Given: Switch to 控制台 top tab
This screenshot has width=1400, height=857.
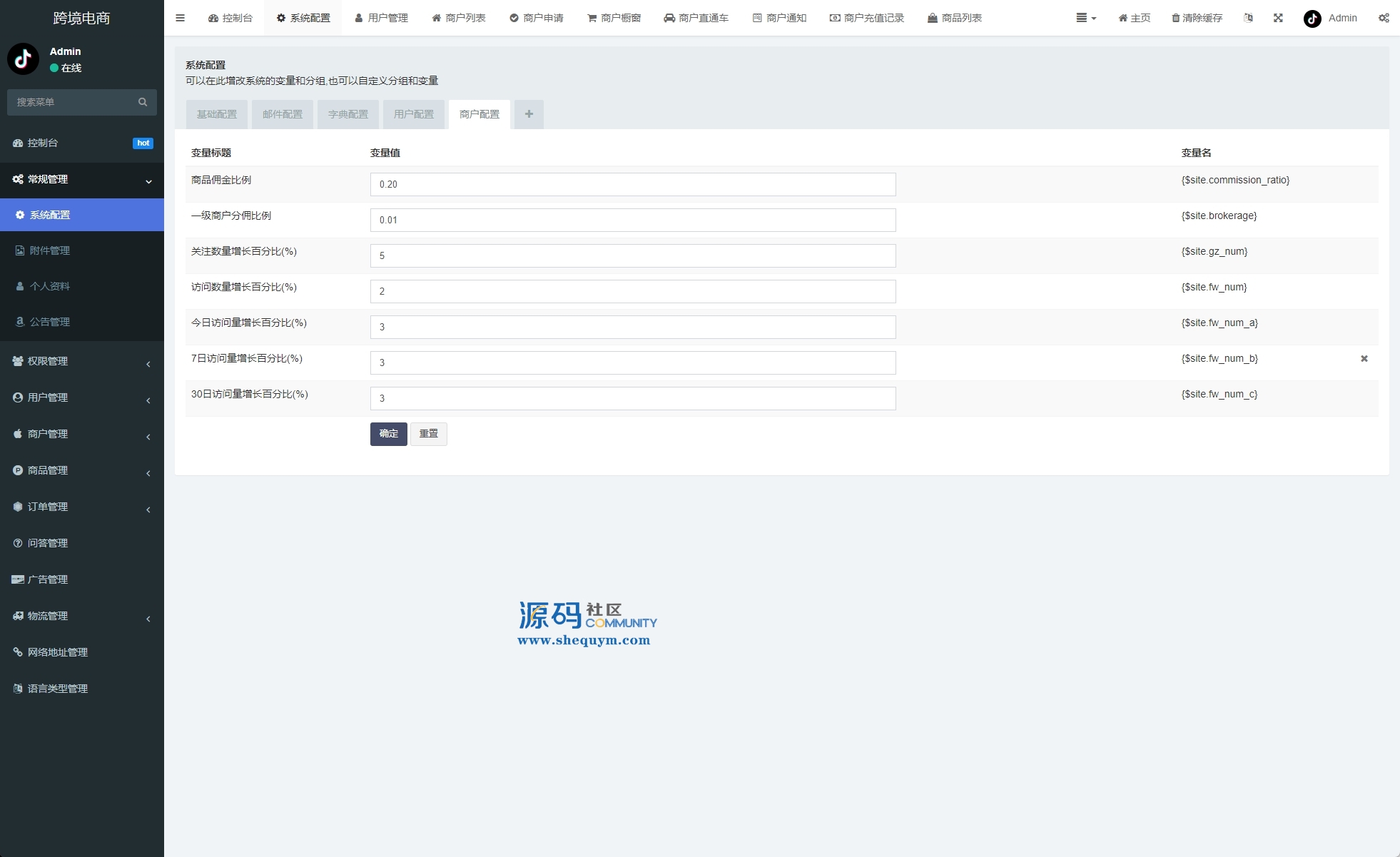Looking at the screenshot, I should click(230, 18).
